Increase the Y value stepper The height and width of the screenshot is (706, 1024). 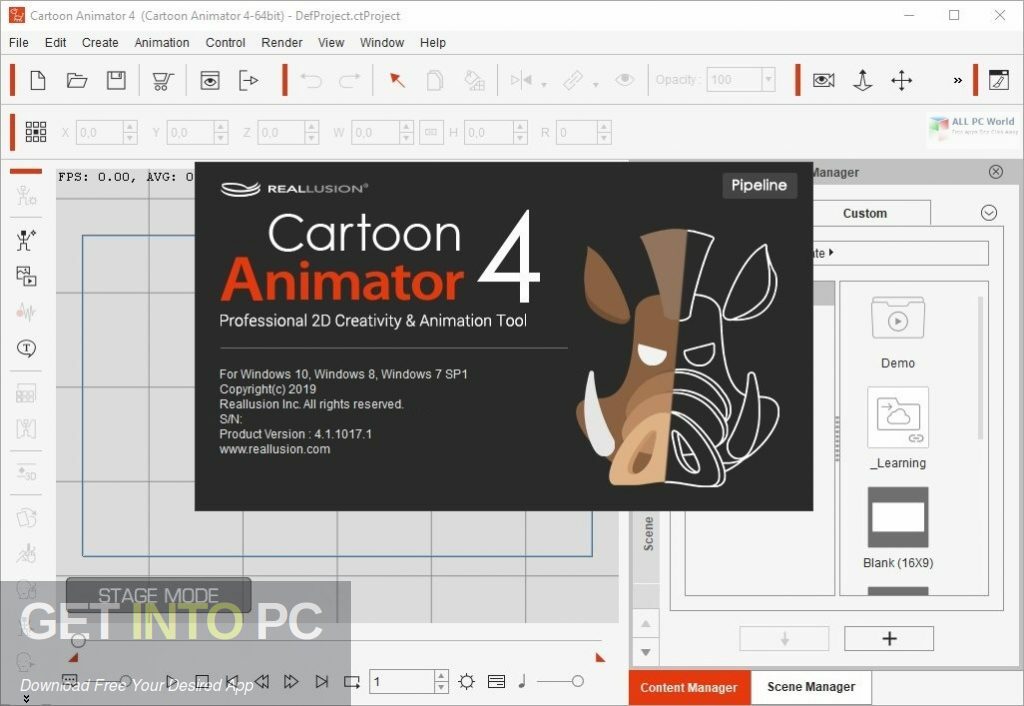[221, 127]
